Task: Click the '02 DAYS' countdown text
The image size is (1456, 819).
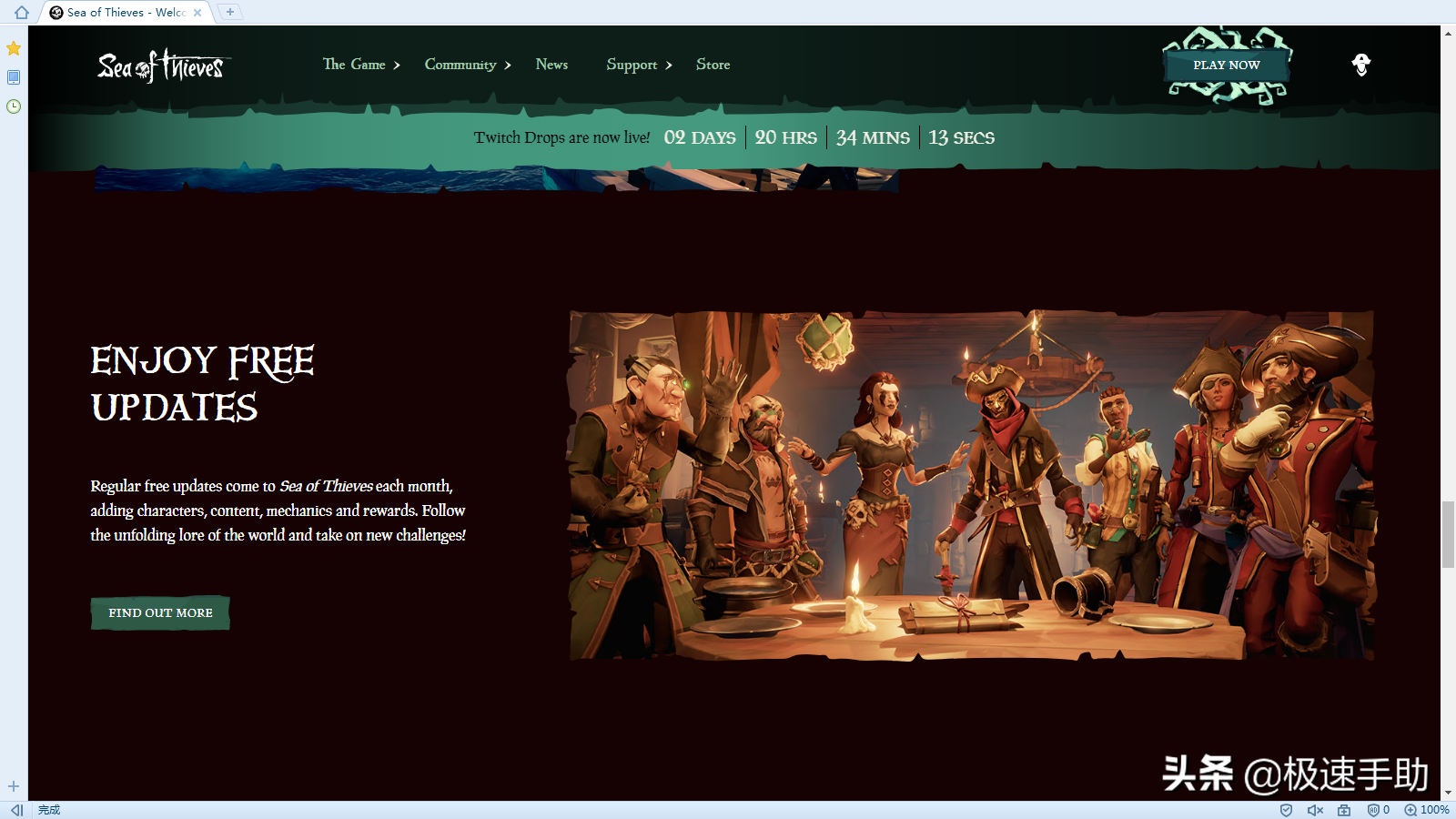Action: (x=700, y=137)
